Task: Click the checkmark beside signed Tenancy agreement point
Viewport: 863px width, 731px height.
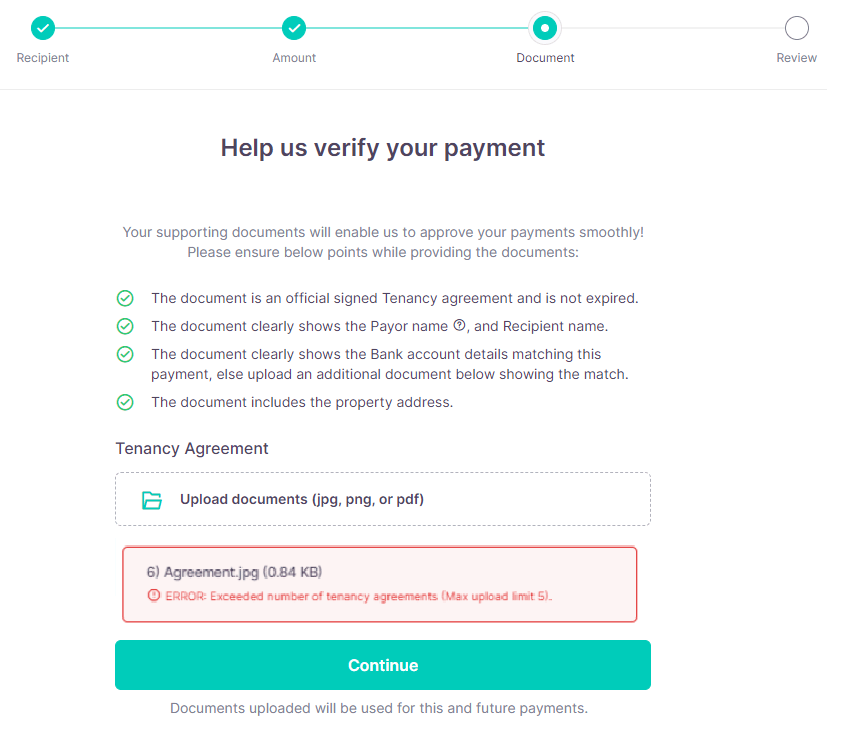Action: [125, 298]
